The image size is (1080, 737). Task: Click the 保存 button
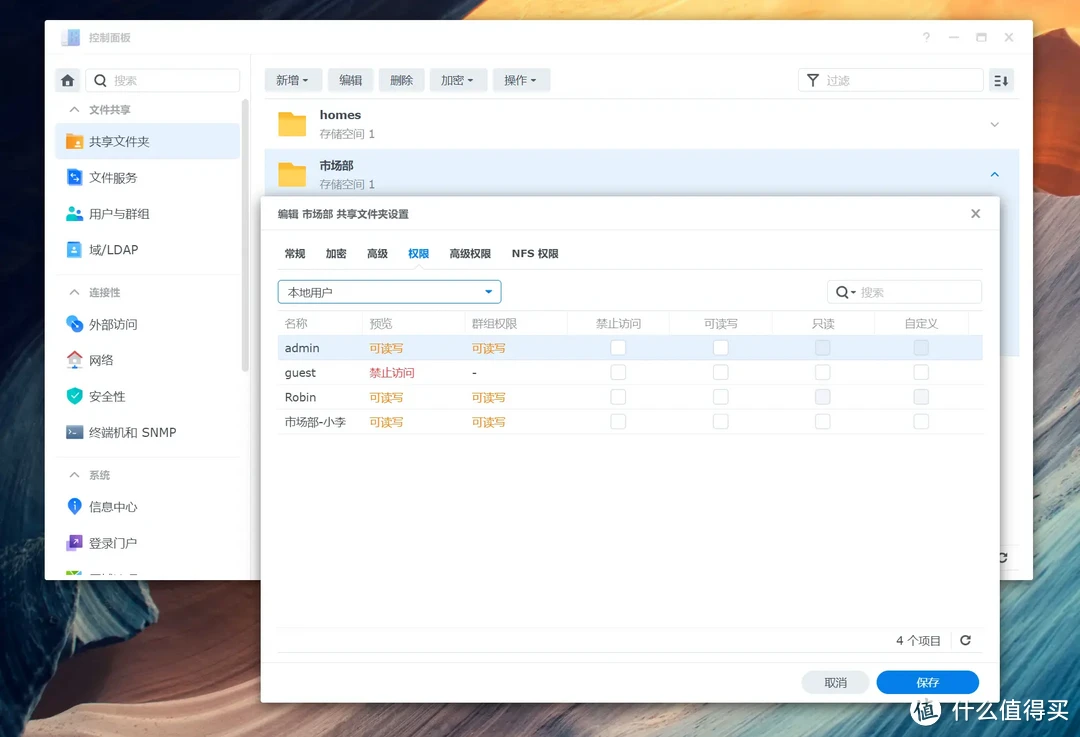point(927,682)
